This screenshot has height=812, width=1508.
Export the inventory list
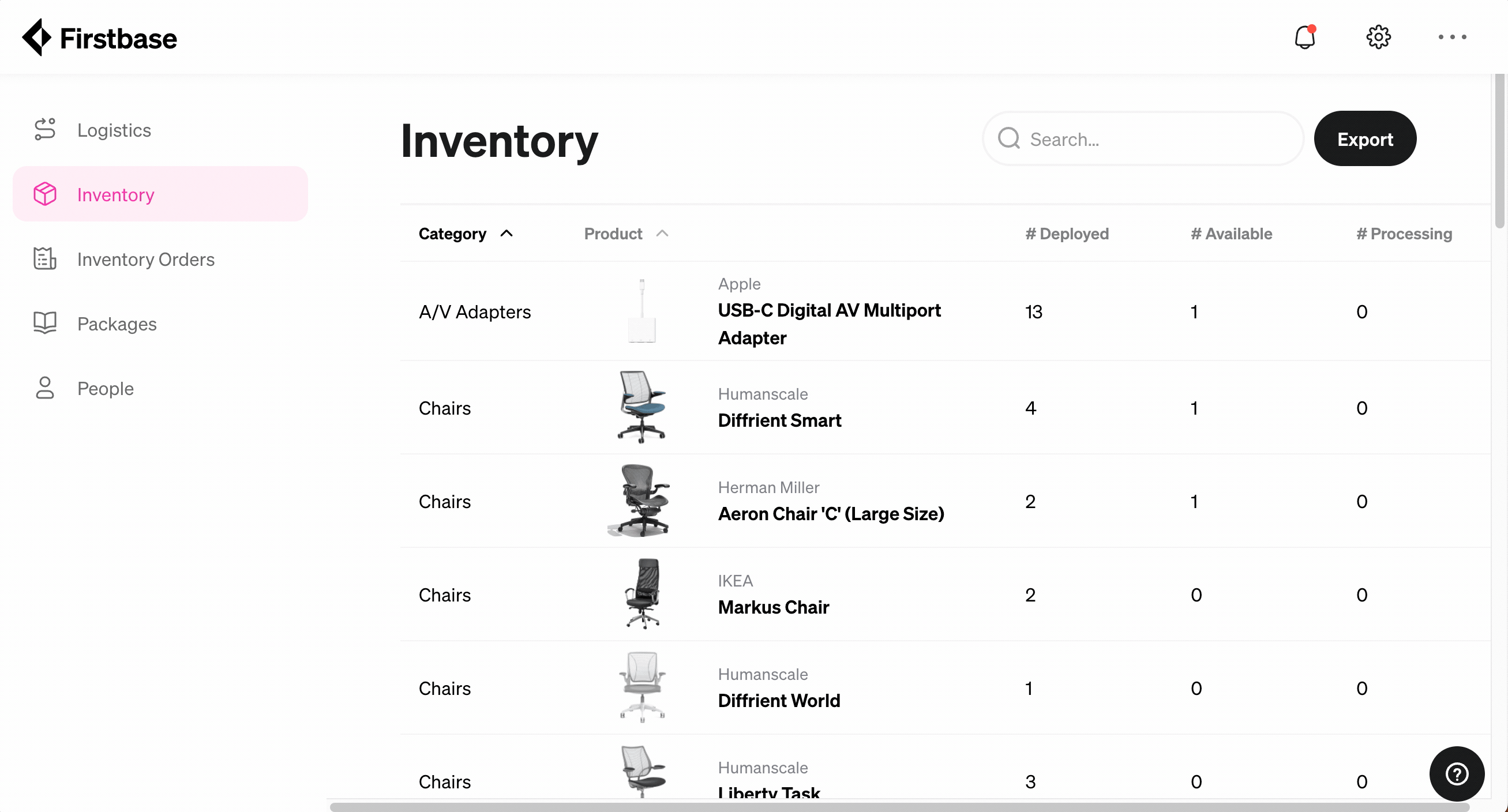click(x=1364, y=138)
